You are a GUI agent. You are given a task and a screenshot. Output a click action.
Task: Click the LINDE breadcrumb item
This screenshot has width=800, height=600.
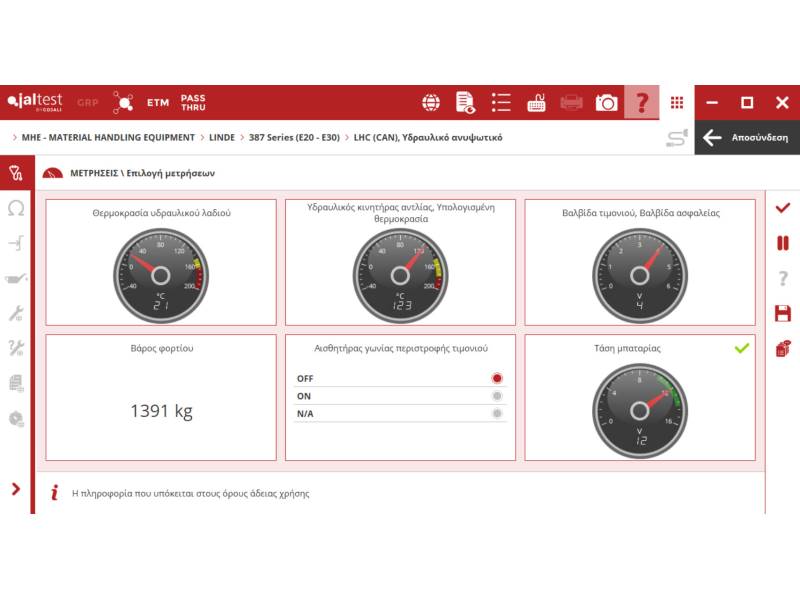pyautogui.click(x=222, y=137)
